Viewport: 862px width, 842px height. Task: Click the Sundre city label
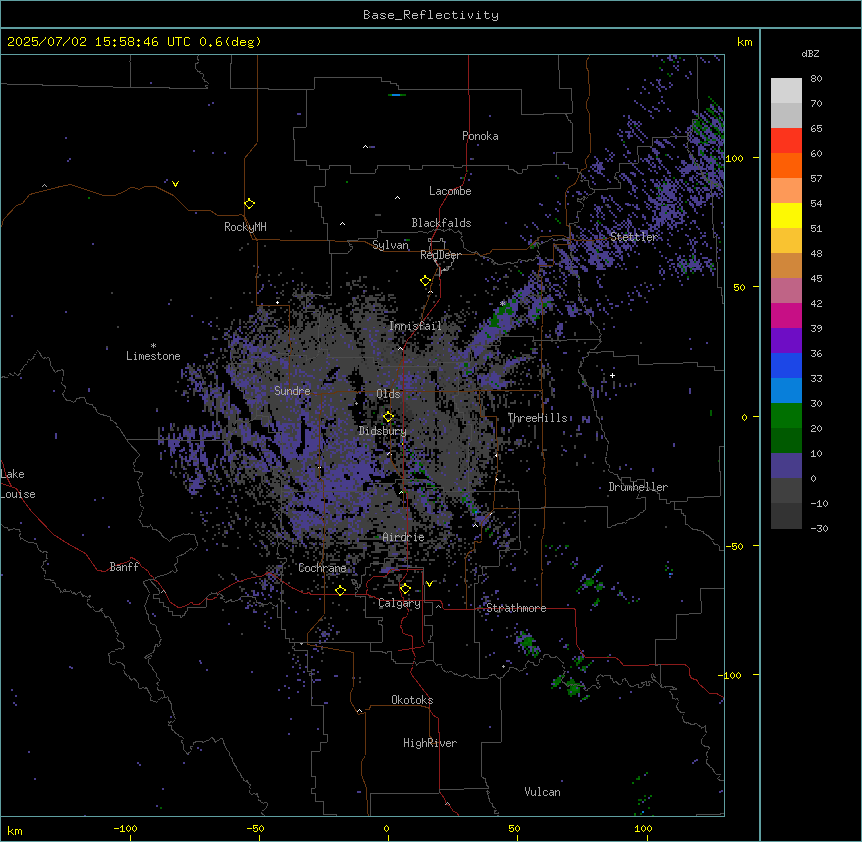(292, 391)
